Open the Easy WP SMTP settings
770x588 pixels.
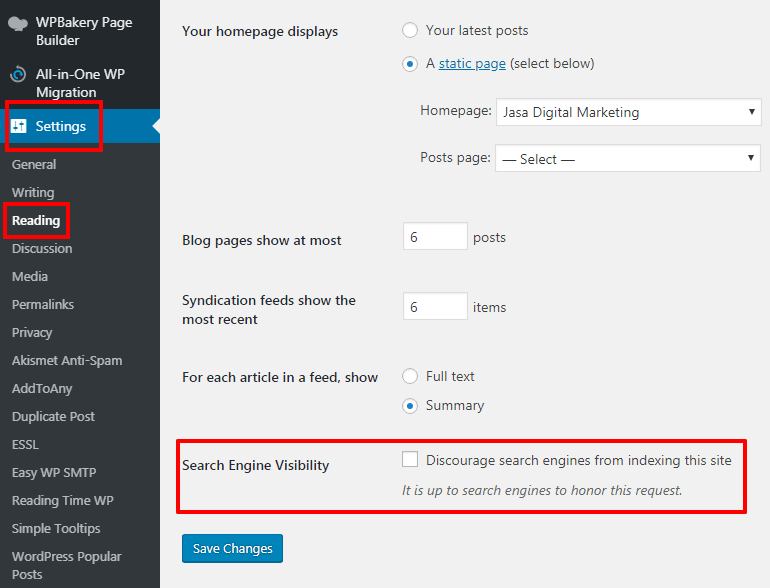(x=54, y=473)
